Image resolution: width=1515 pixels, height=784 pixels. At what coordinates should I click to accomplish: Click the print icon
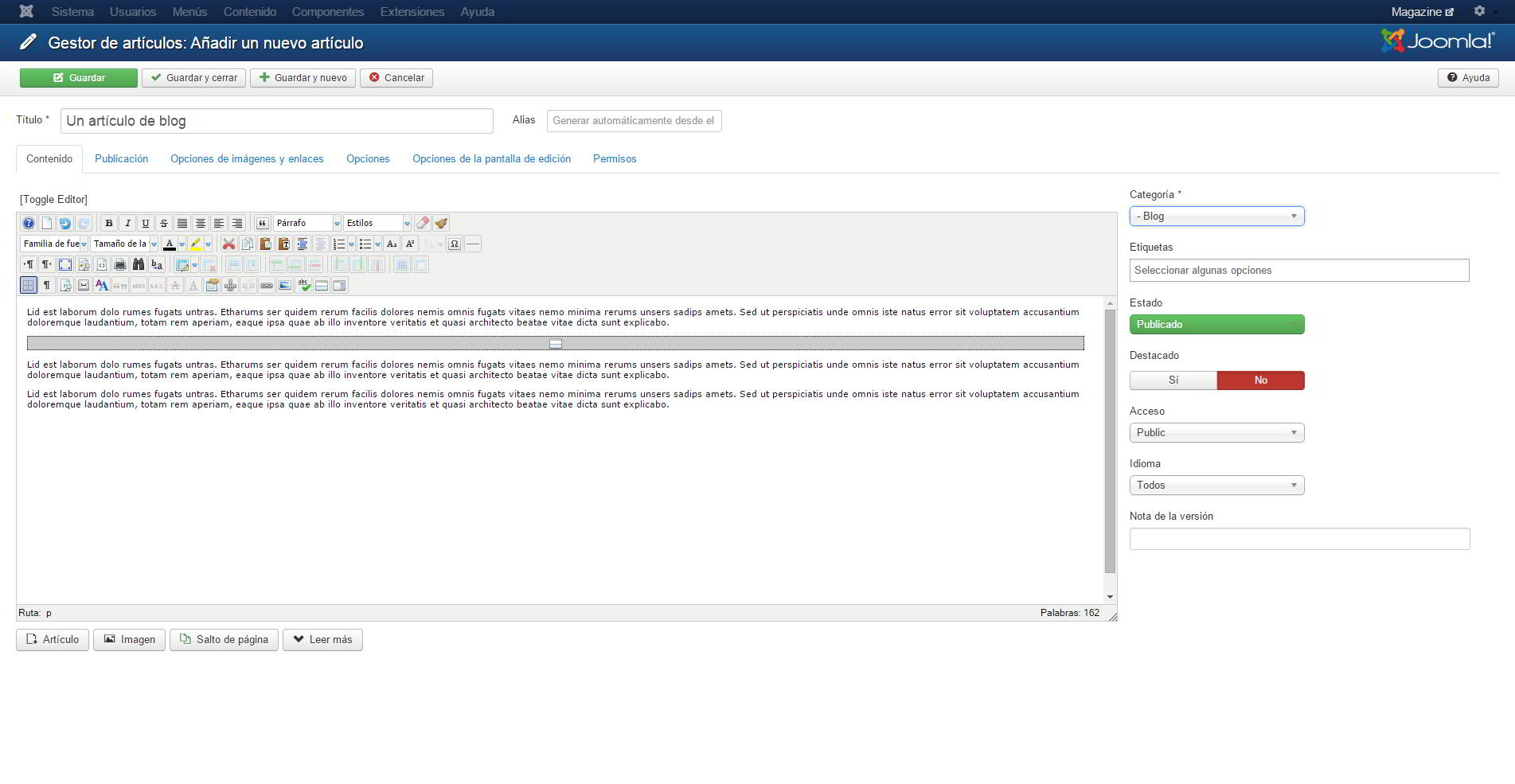pyautogui.click(x=120, y=264)
